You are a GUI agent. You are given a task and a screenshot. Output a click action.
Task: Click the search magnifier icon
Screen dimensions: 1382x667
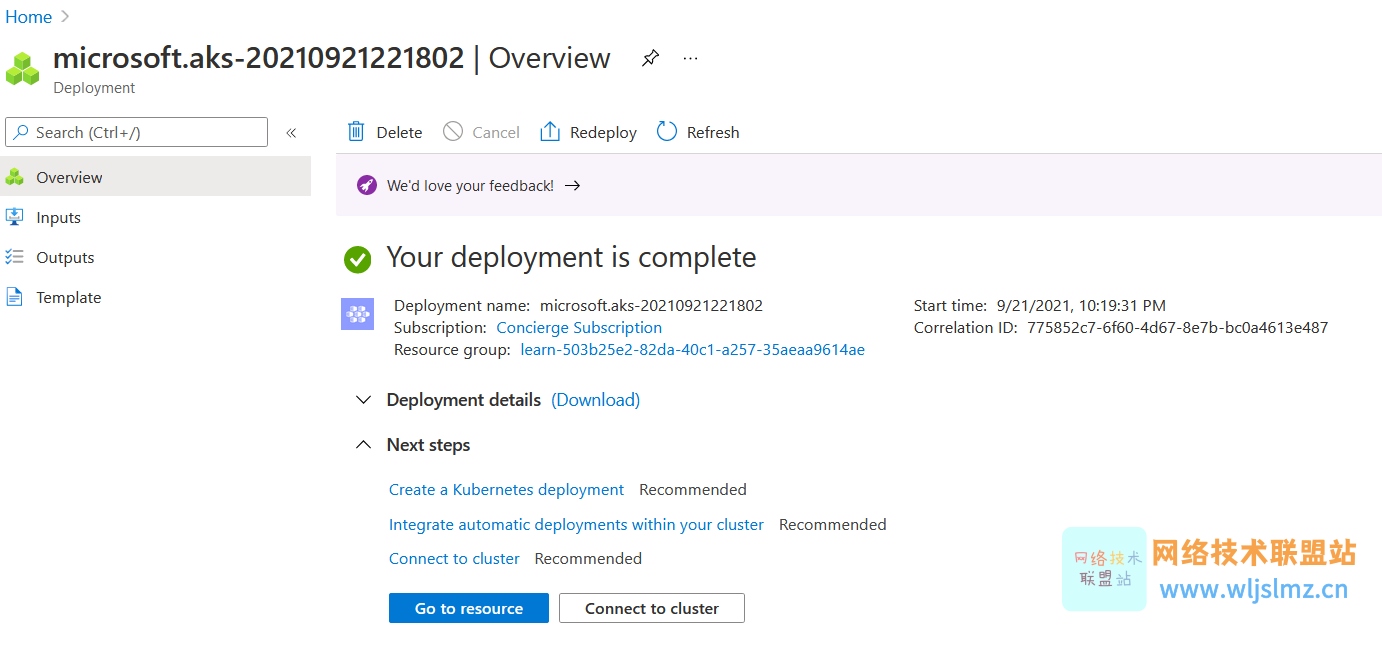coord(21,132)
